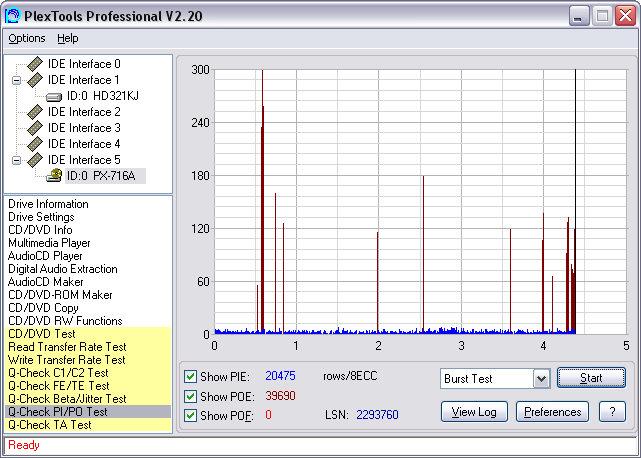Select Q-Check PI/PO Test
641x458 pixels.
click(88, 412)
